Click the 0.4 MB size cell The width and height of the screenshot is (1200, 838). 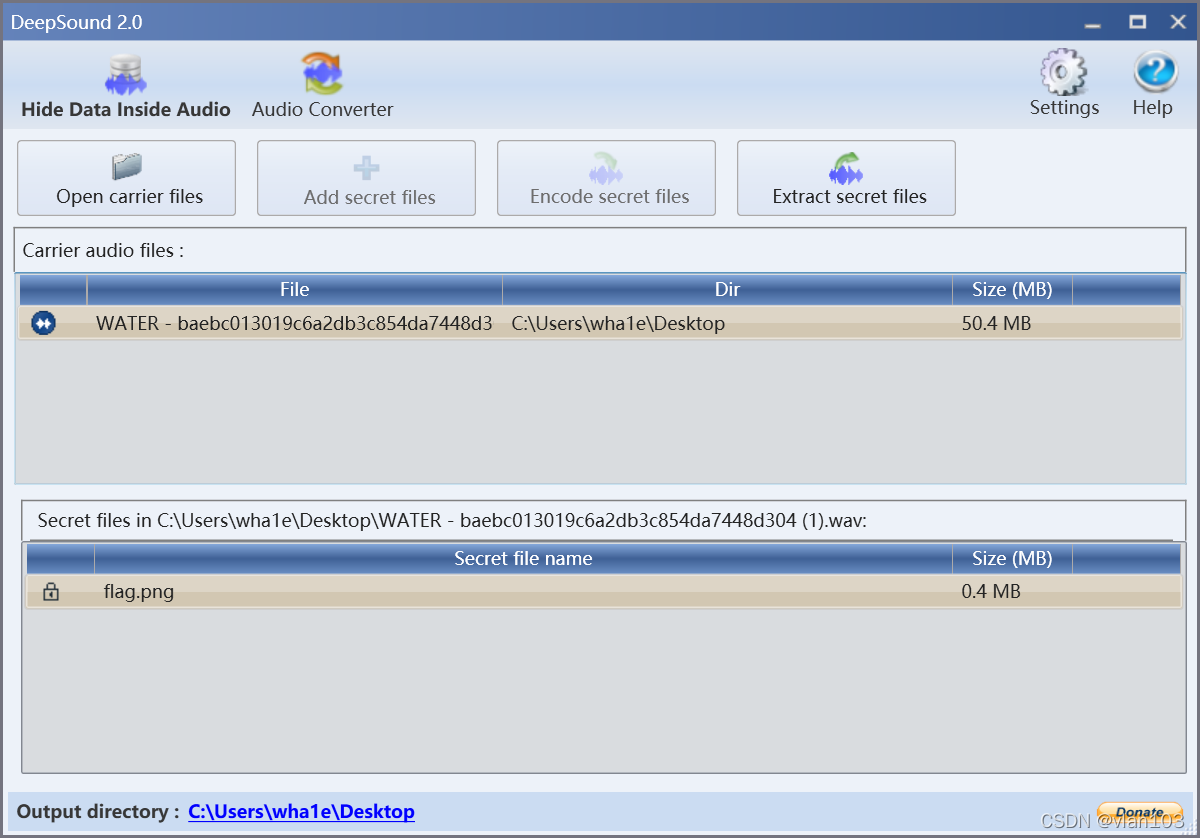pyautogui.click(x=991, y=592)
